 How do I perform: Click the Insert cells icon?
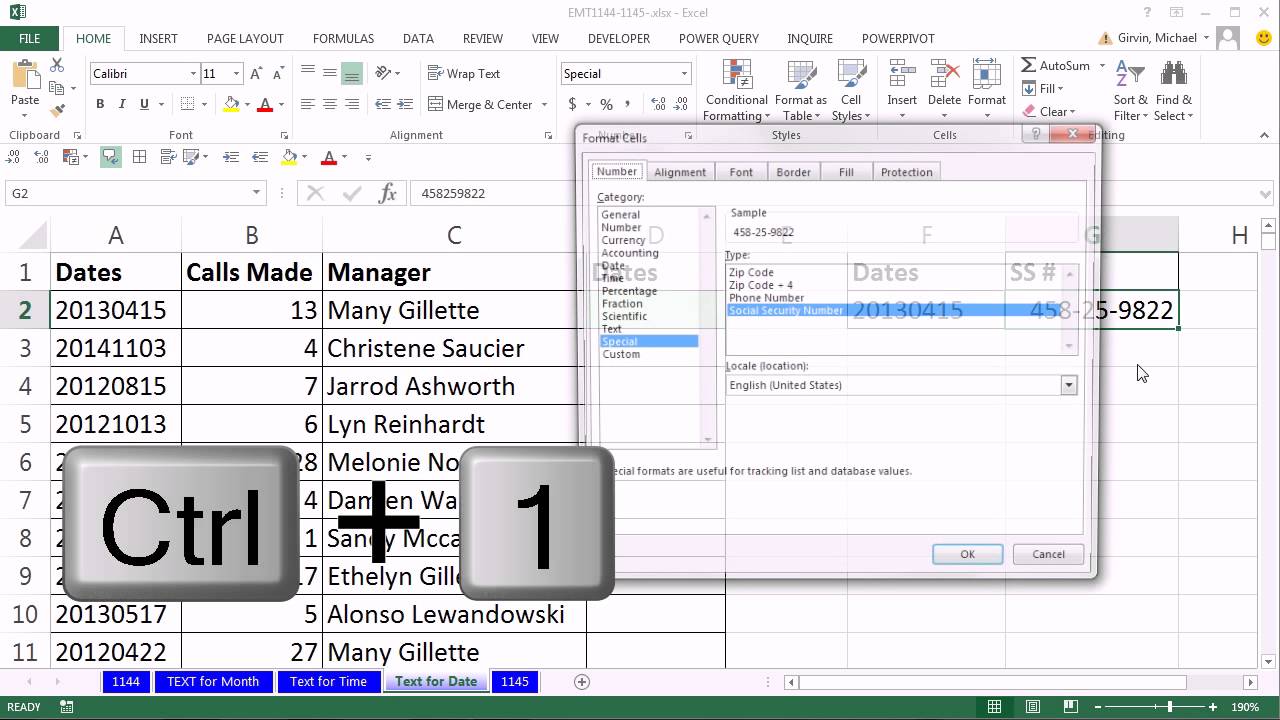pos(902,75)
